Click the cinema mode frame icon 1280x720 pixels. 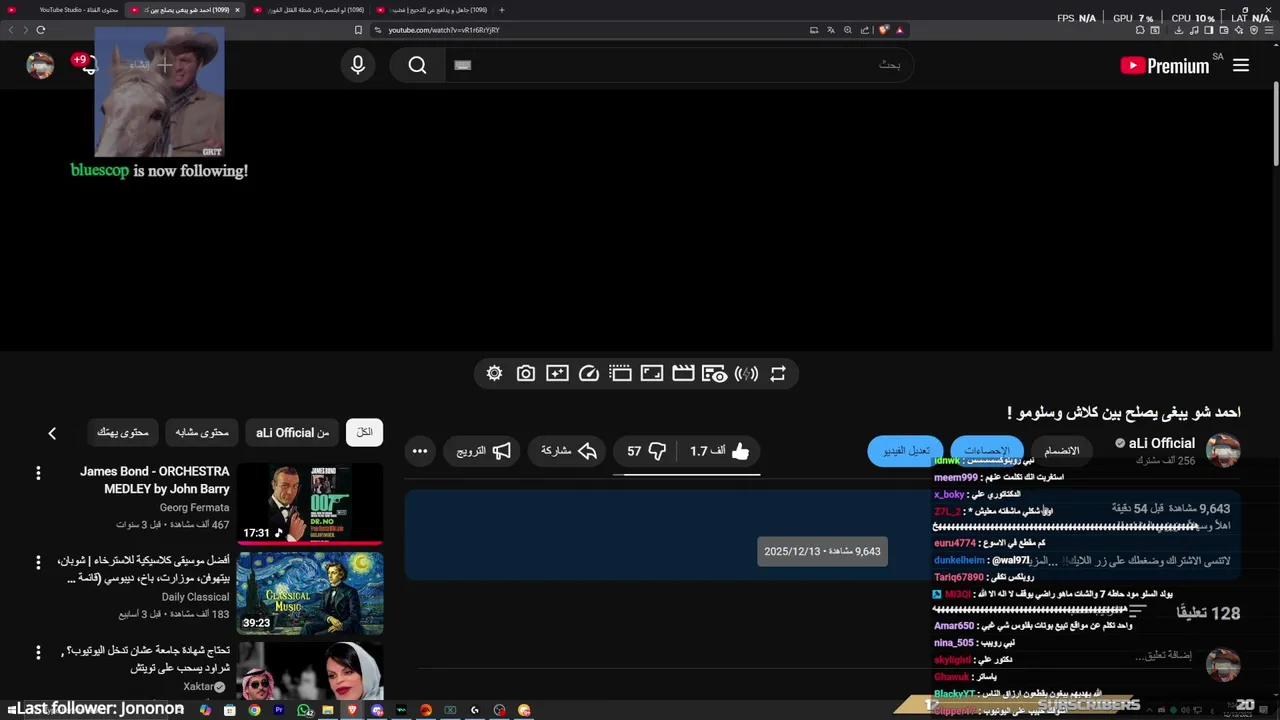pyautogui.click(x=620, y=373)
